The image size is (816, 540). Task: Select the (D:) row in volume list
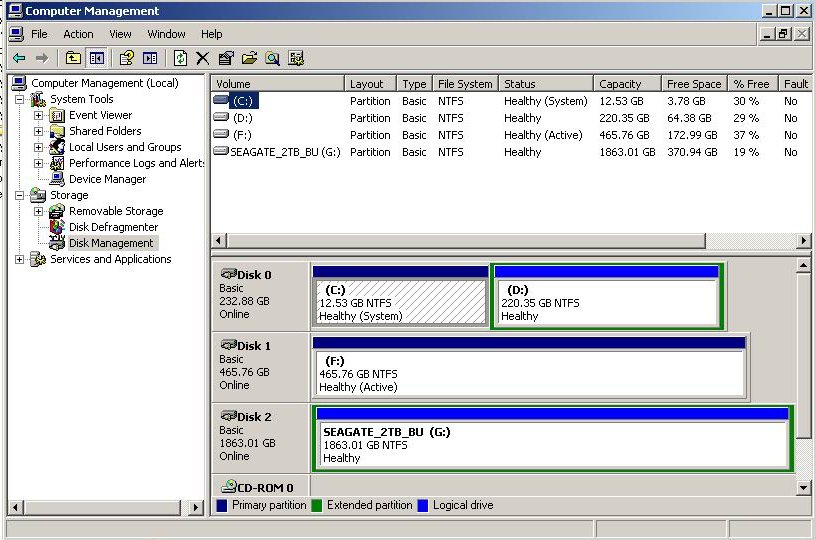point(512,118)
